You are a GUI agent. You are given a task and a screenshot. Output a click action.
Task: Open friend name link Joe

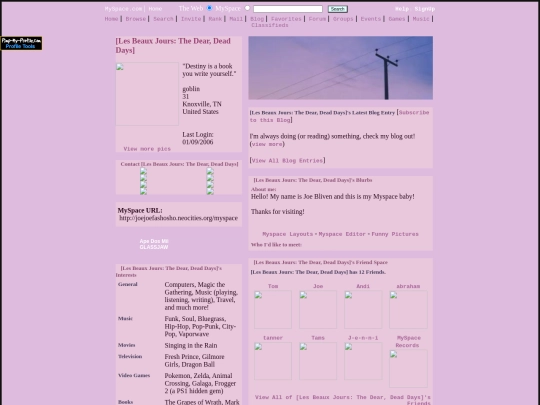point(318,286)
